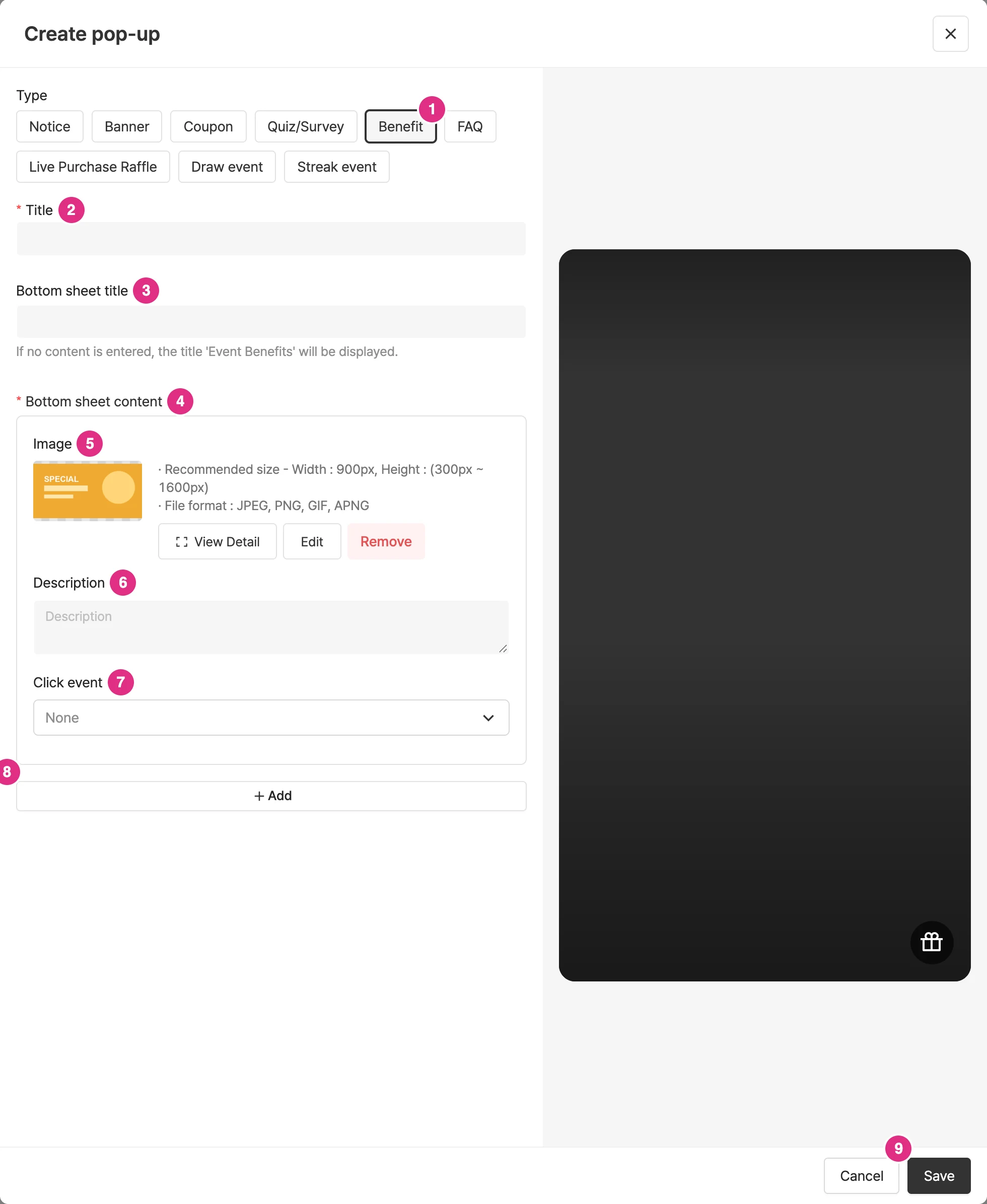Choose the Coupon type option

(x=208, y=126)
